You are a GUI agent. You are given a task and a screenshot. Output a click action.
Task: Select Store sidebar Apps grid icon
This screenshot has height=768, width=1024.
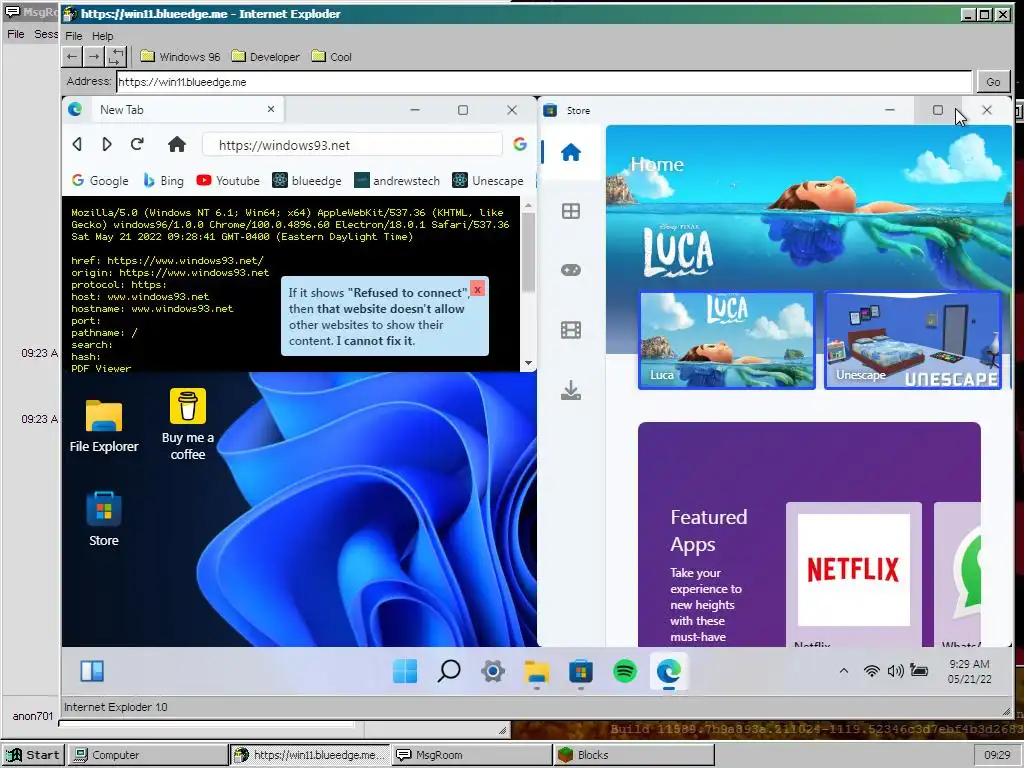[x=571, y=211]
